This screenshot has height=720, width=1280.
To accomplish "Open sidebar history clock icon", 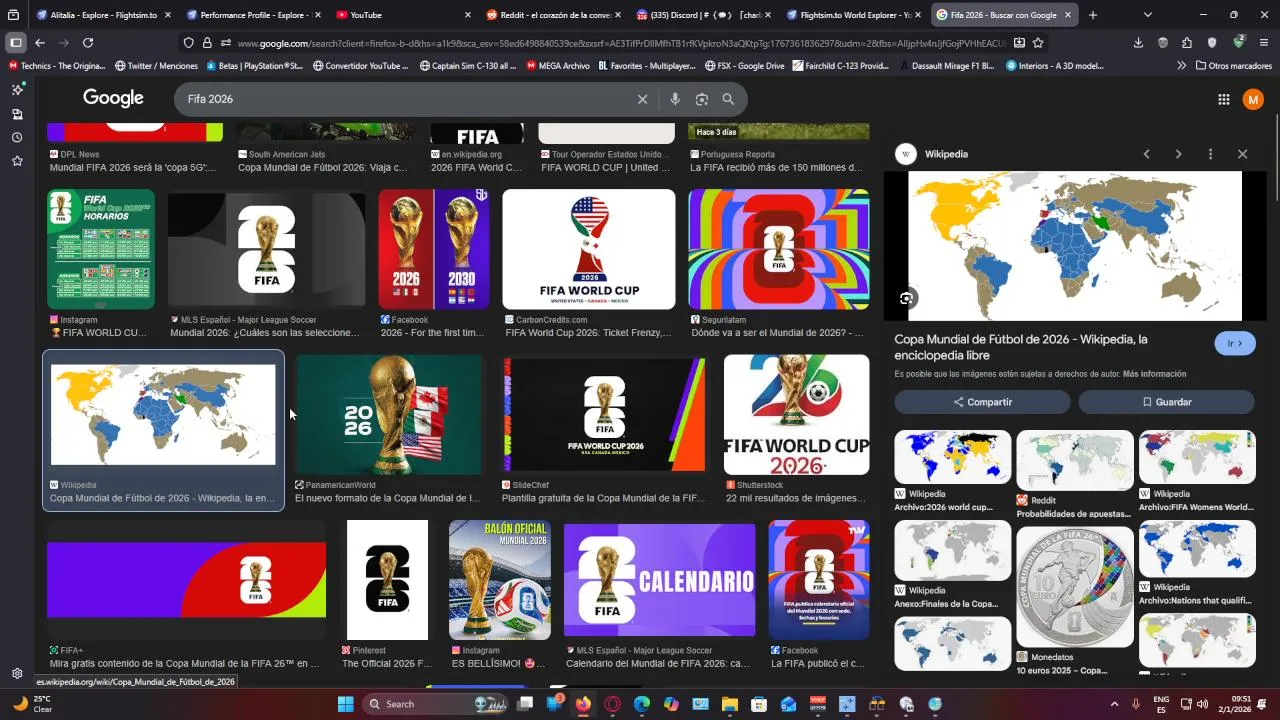I will [17, 137].
